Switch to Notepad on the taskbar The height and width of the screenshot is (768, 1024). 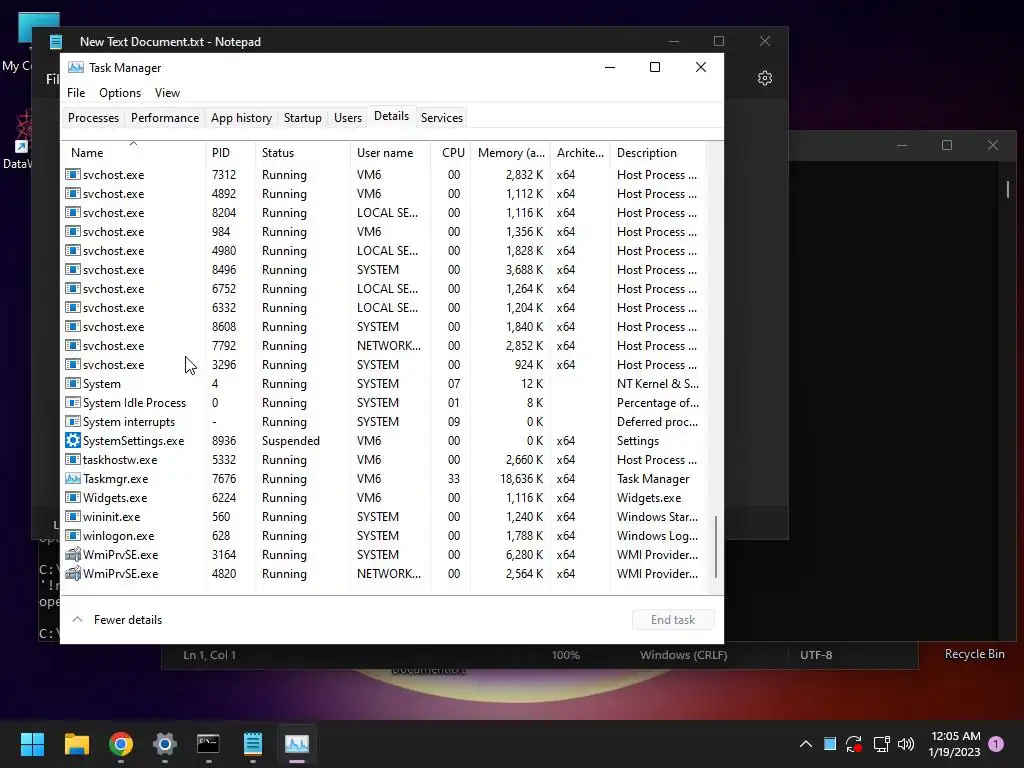[253, 744]
